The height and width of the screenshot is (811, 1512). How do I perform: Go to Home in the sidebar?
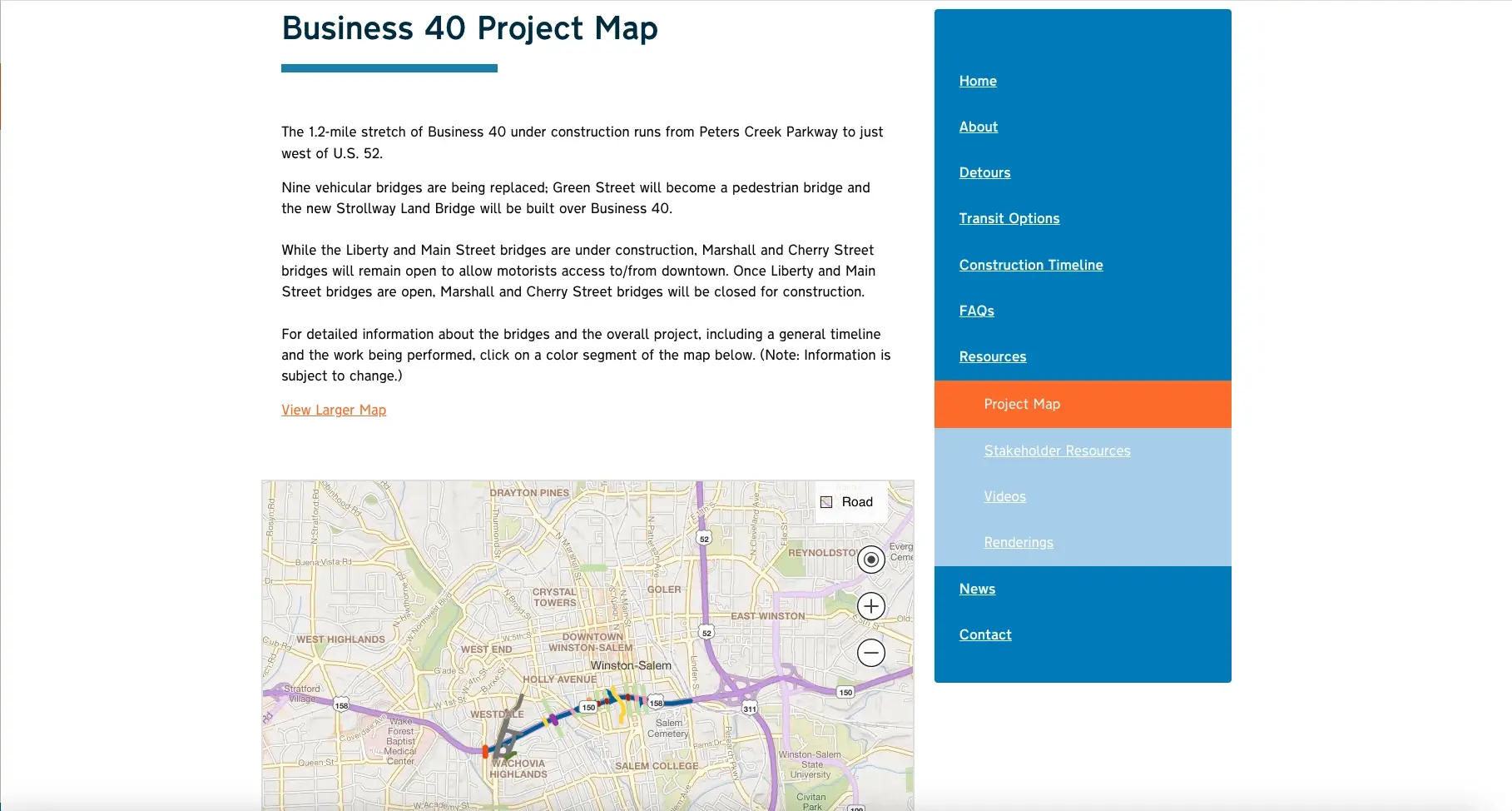pyautogui.click(x=978, y=81)
